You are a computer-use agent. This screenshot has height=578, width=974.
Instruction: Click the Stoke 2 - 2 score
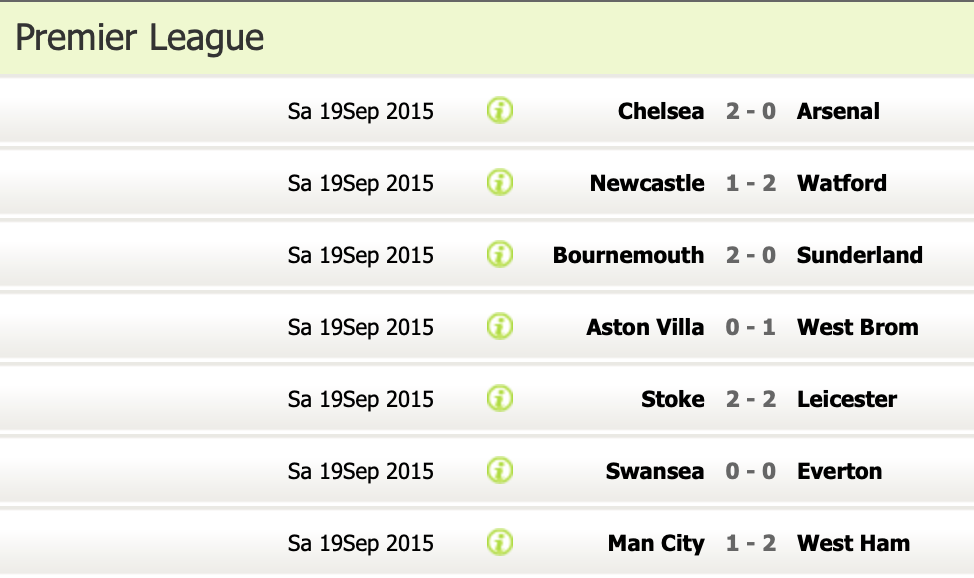pos(751,399)
